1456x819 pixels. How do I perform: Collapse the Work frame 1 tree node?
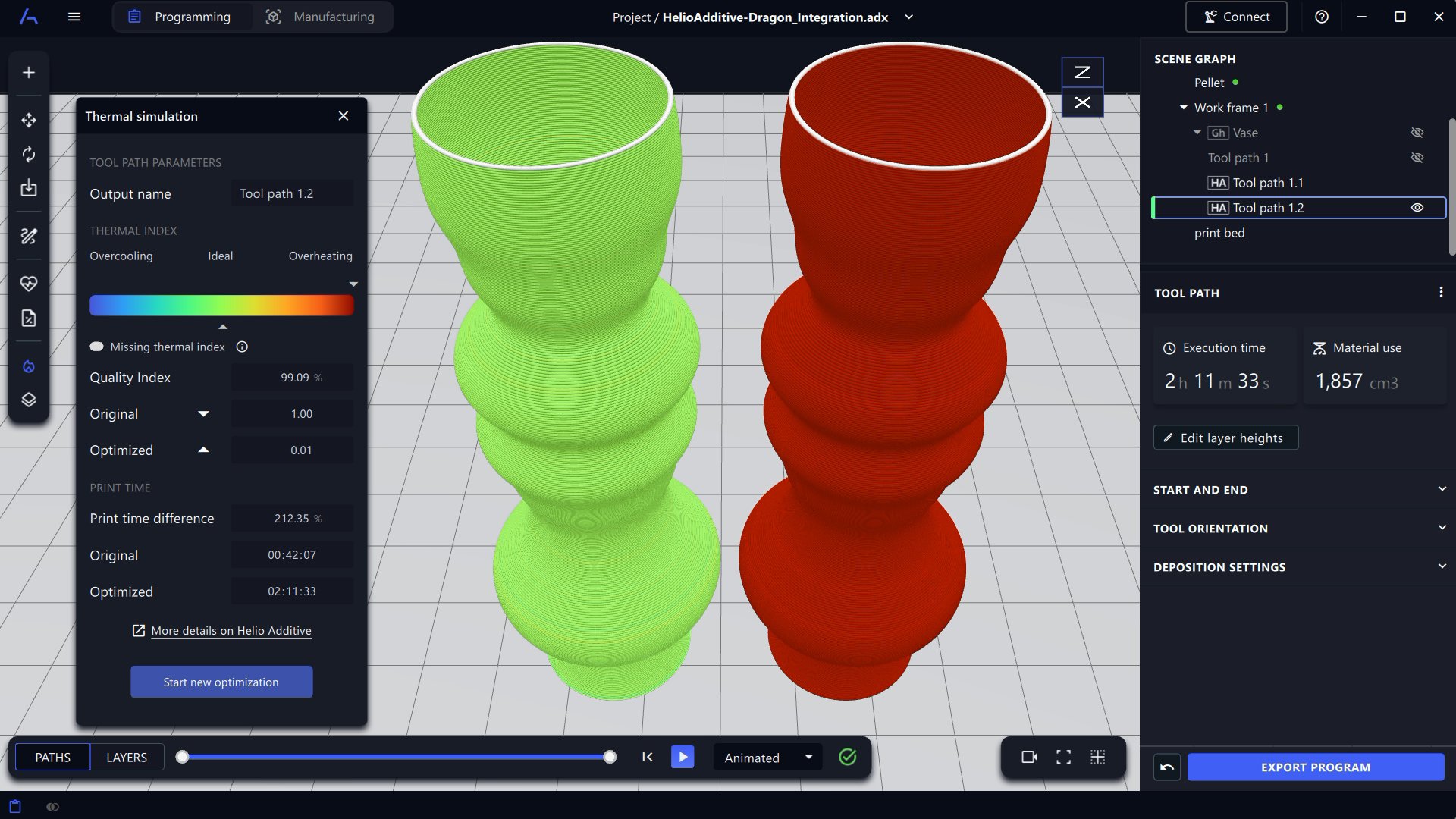[1183, 107]
